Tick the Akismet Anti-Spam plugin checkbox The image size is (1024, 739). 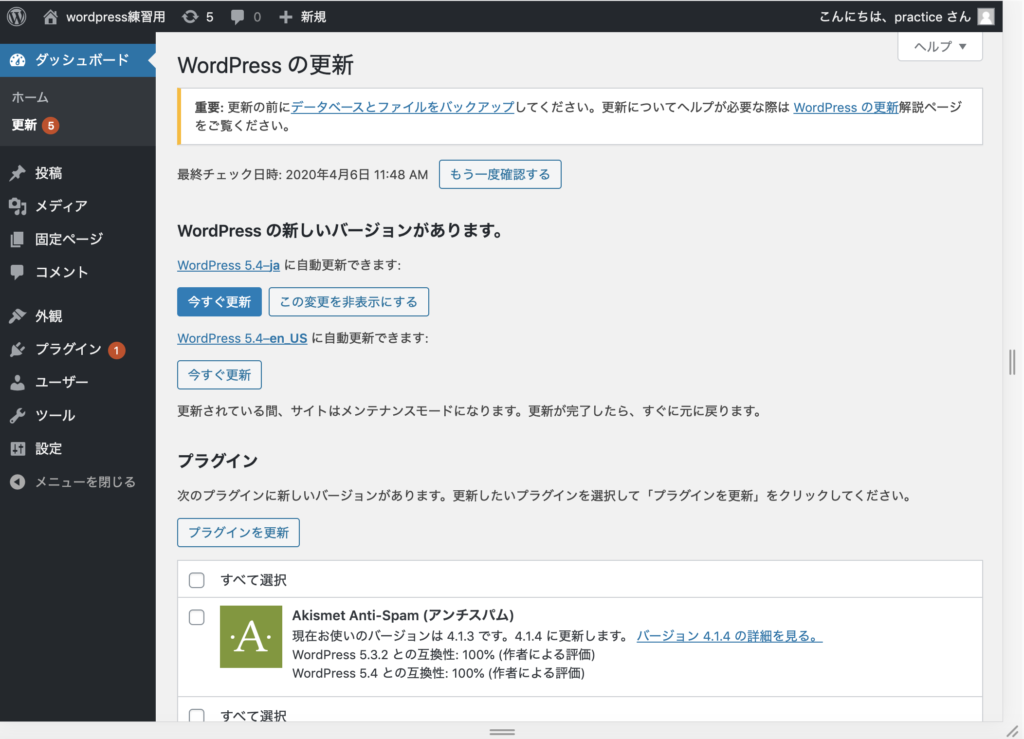point(197,617)
